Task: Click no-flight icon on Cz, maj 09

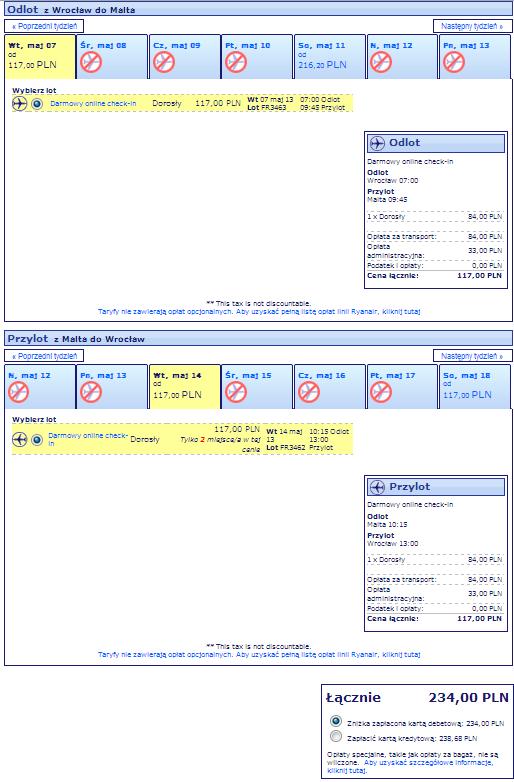Action: click(x=164, y=63)
